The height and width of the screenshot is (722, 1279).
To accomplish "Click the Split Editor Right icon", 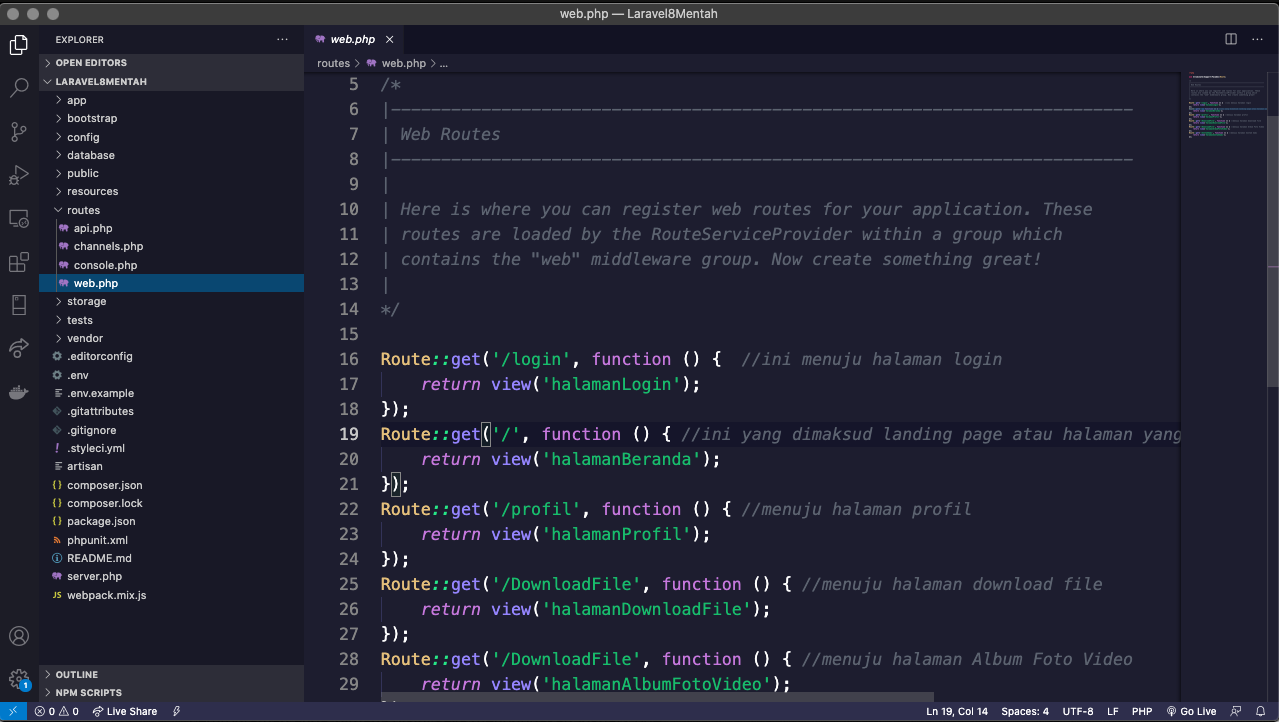I will [x=1231, y=39].
